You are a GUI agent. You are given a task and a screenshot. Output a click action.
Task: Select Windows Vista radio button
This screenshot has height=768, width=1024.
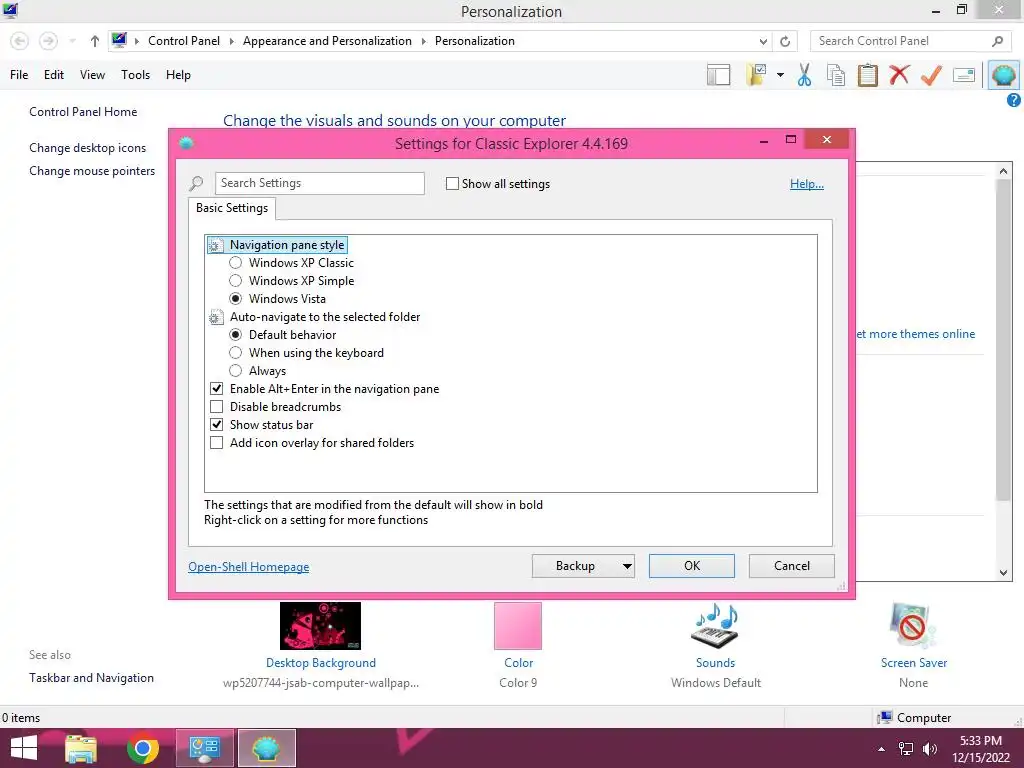[236, 298]
